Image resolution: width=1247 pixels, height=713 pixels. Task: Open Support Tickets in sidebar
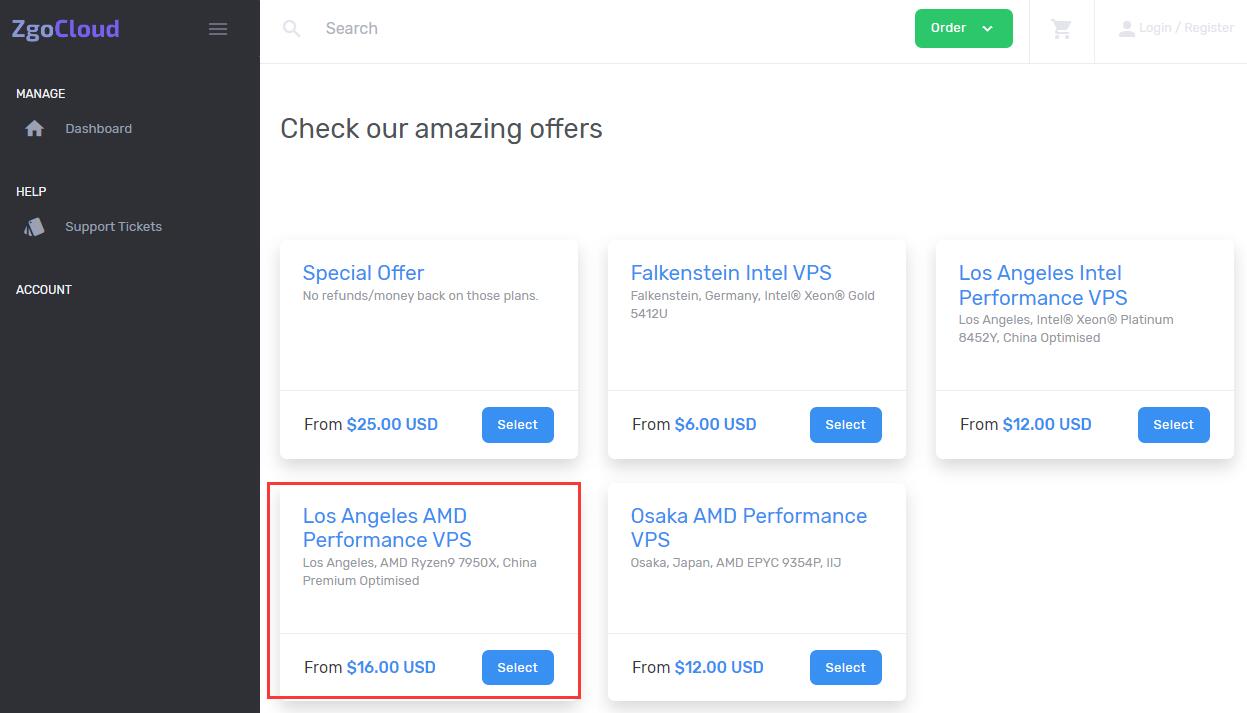113,227
